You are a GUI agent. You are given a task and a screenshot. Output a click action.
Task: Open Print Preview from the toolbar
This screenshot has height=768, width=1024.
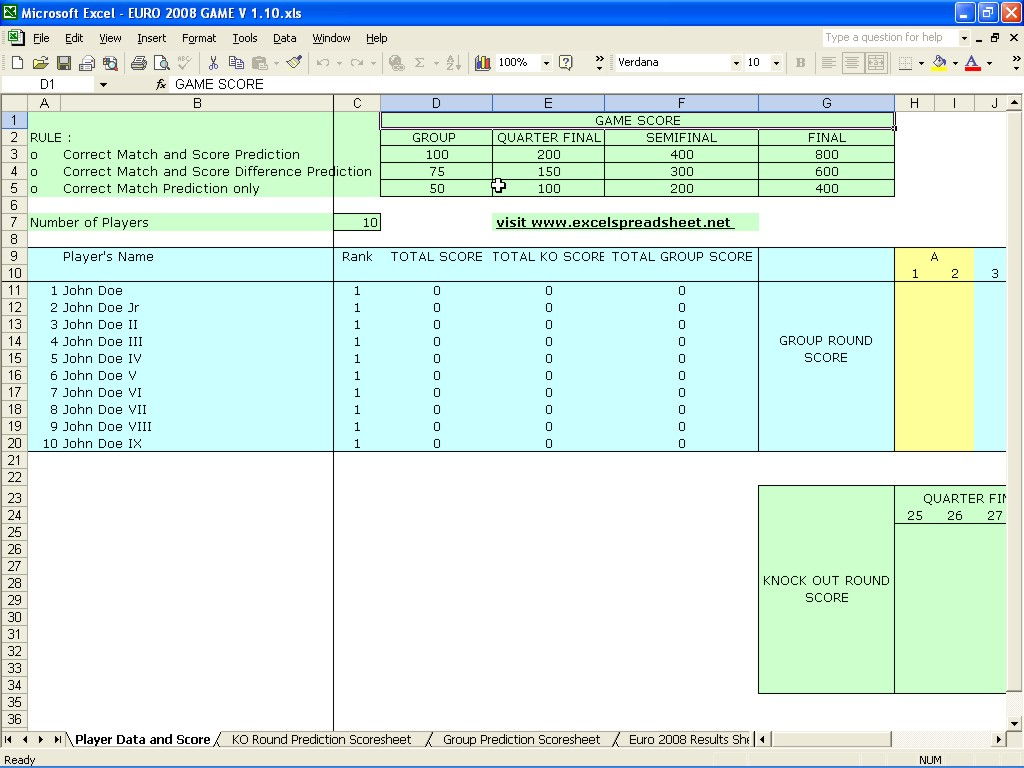pos(161,63)
